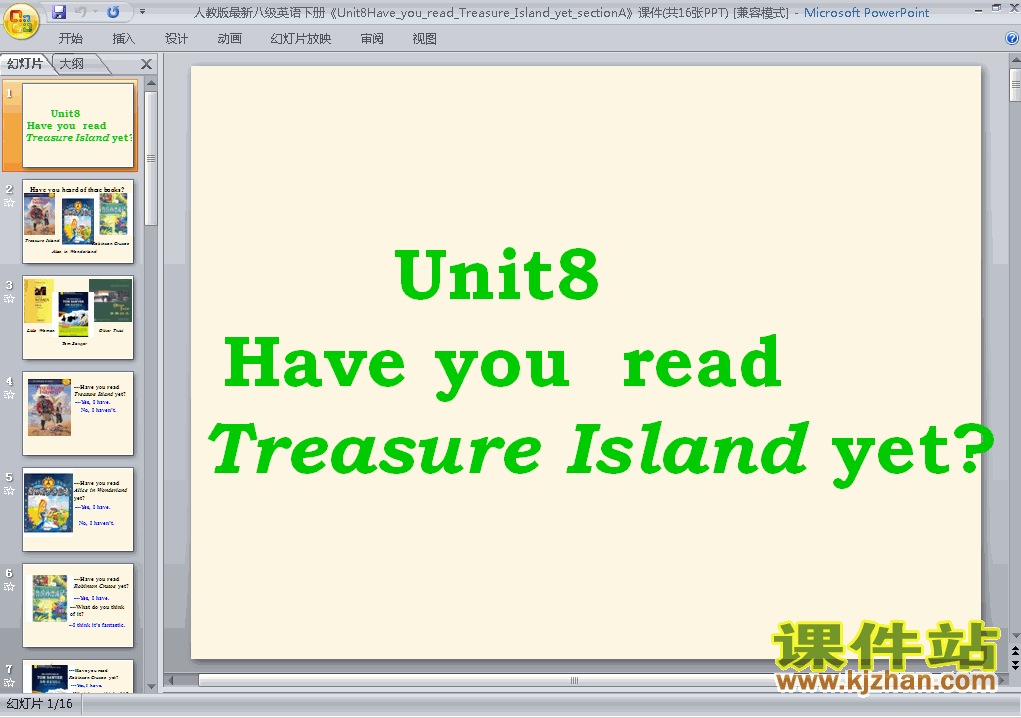Select slide 6 thumbnail Robinson Crusoe dialogue

click(78, 605)
